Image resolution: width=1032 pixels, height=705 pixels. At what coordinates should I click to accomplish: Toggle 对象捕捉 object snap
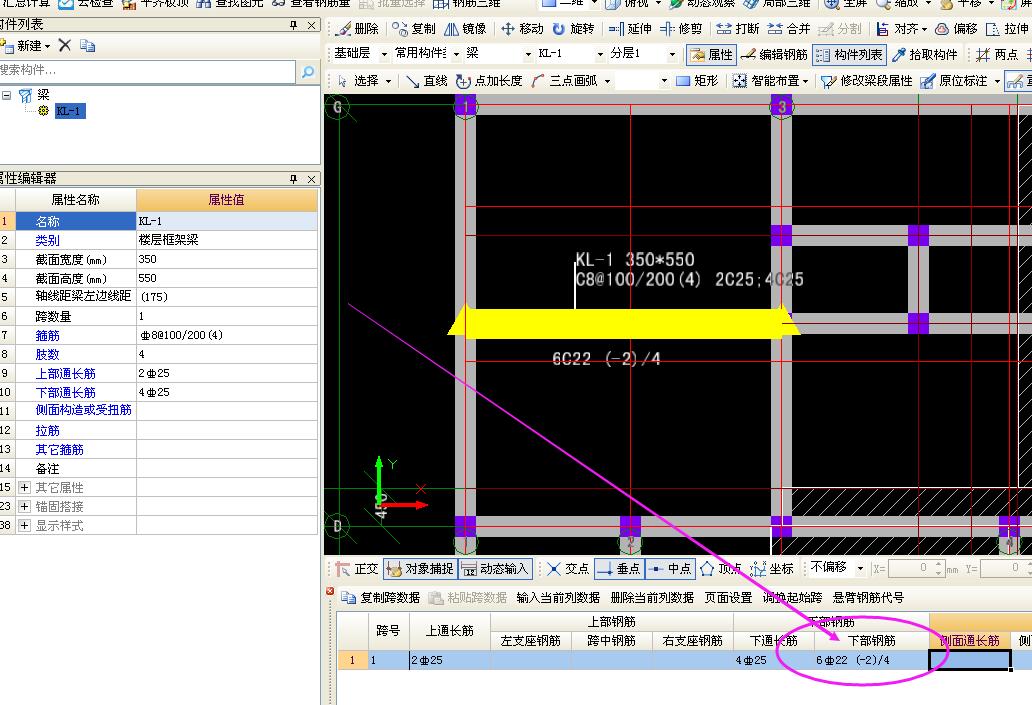click(x=420, y=569)
